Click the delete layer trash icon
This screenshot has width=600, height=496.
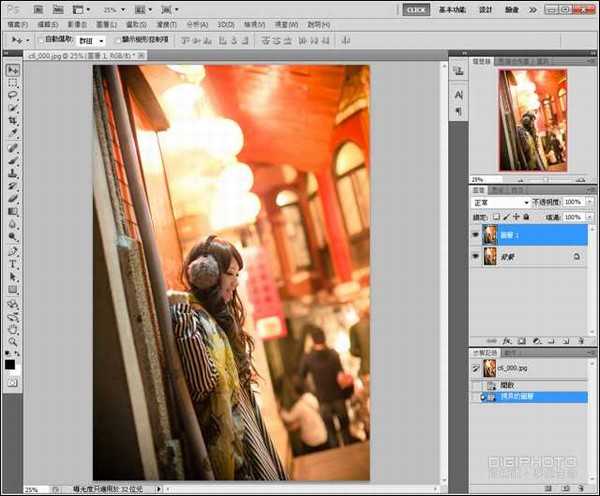click(x=580, y=340)
